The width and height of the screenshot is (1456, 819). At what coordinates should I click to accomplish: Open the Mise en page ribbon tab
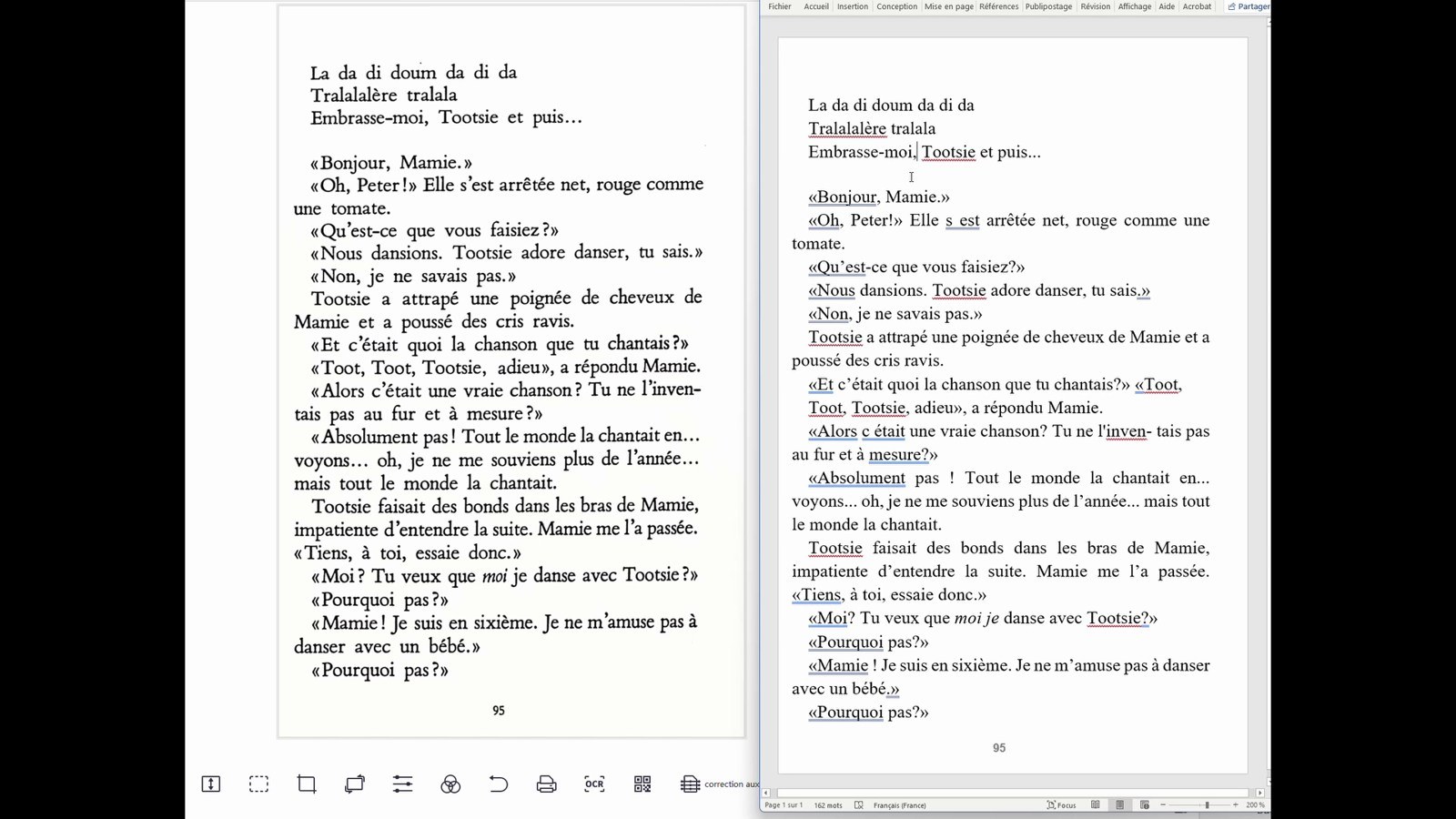click(949, 6)
